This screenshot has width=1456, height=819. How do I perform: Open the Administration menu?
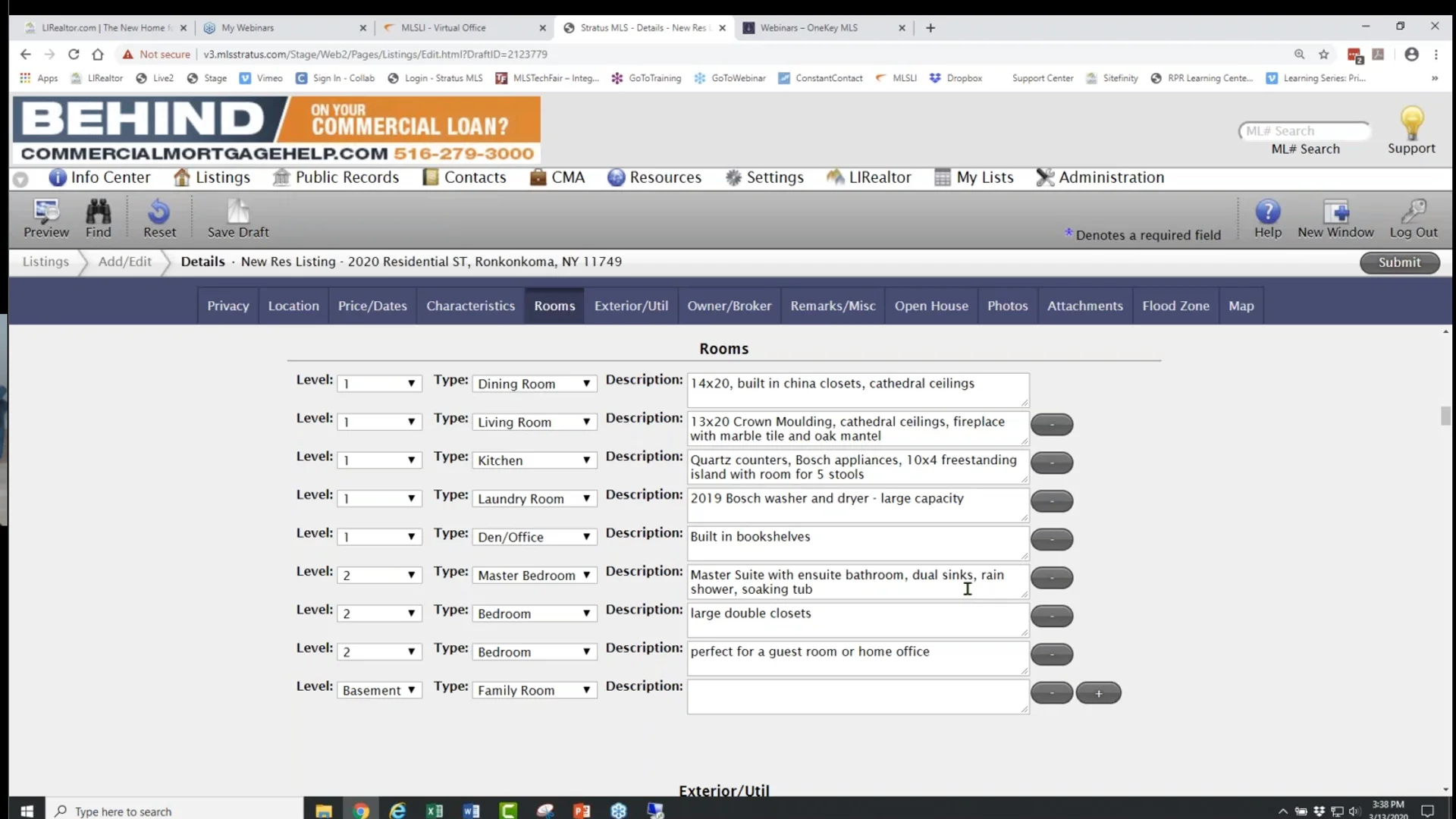[x=1100, y=177]
